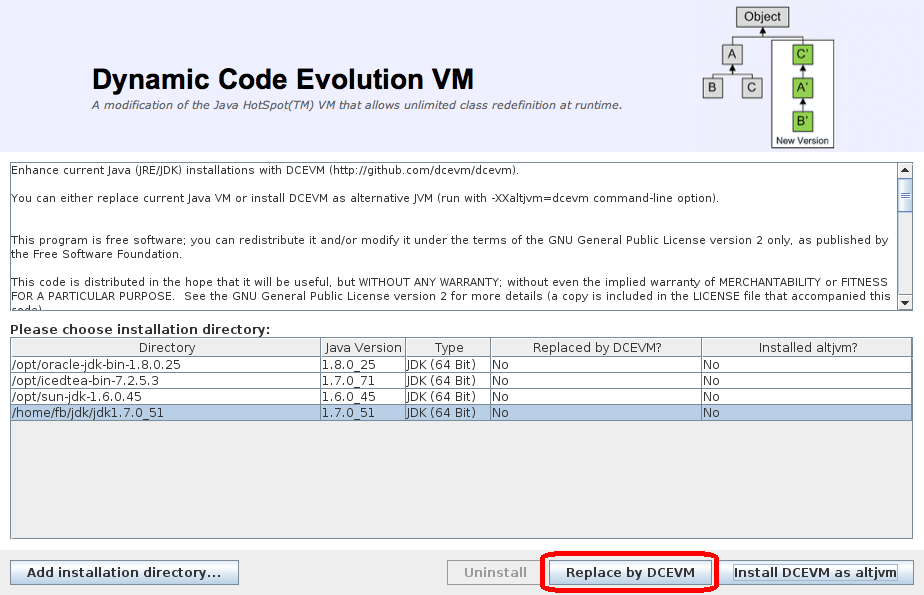924x595 pixels.
Task: Click Install DCEVM as altjvm button
Action: pos(816,573)
